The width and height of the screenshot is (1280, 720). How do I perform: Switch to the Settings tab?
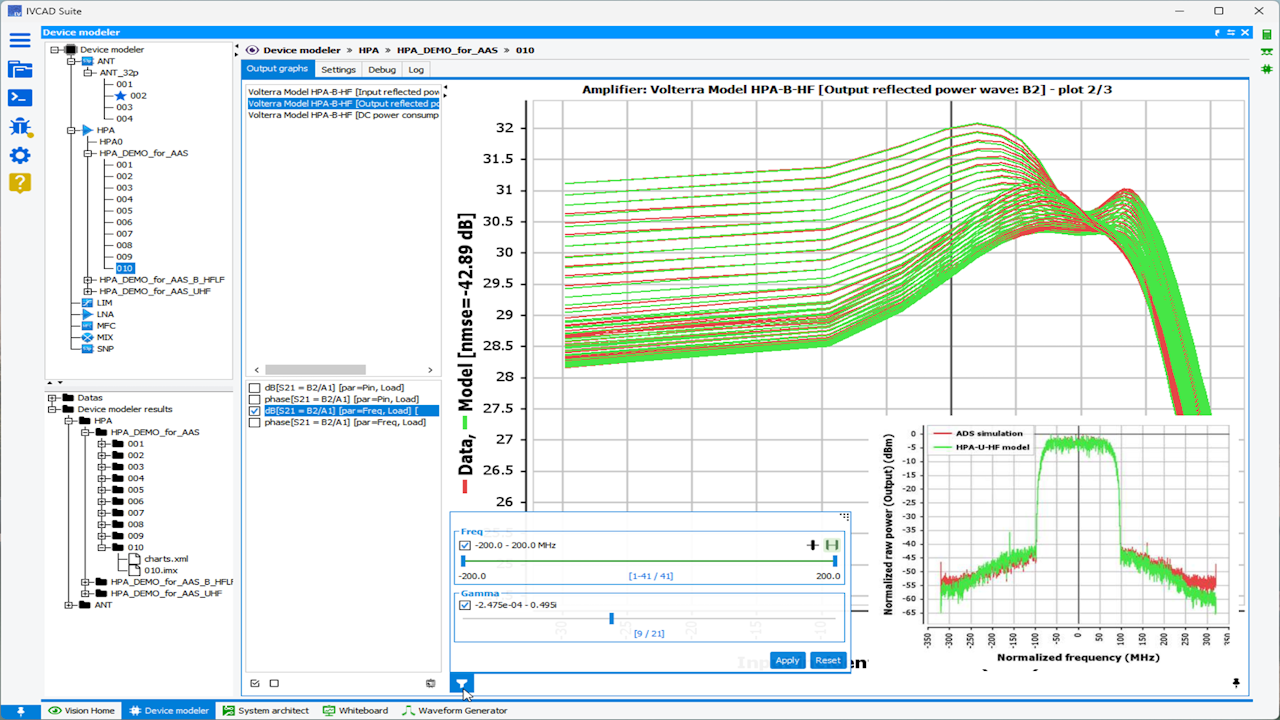point(338,69)
